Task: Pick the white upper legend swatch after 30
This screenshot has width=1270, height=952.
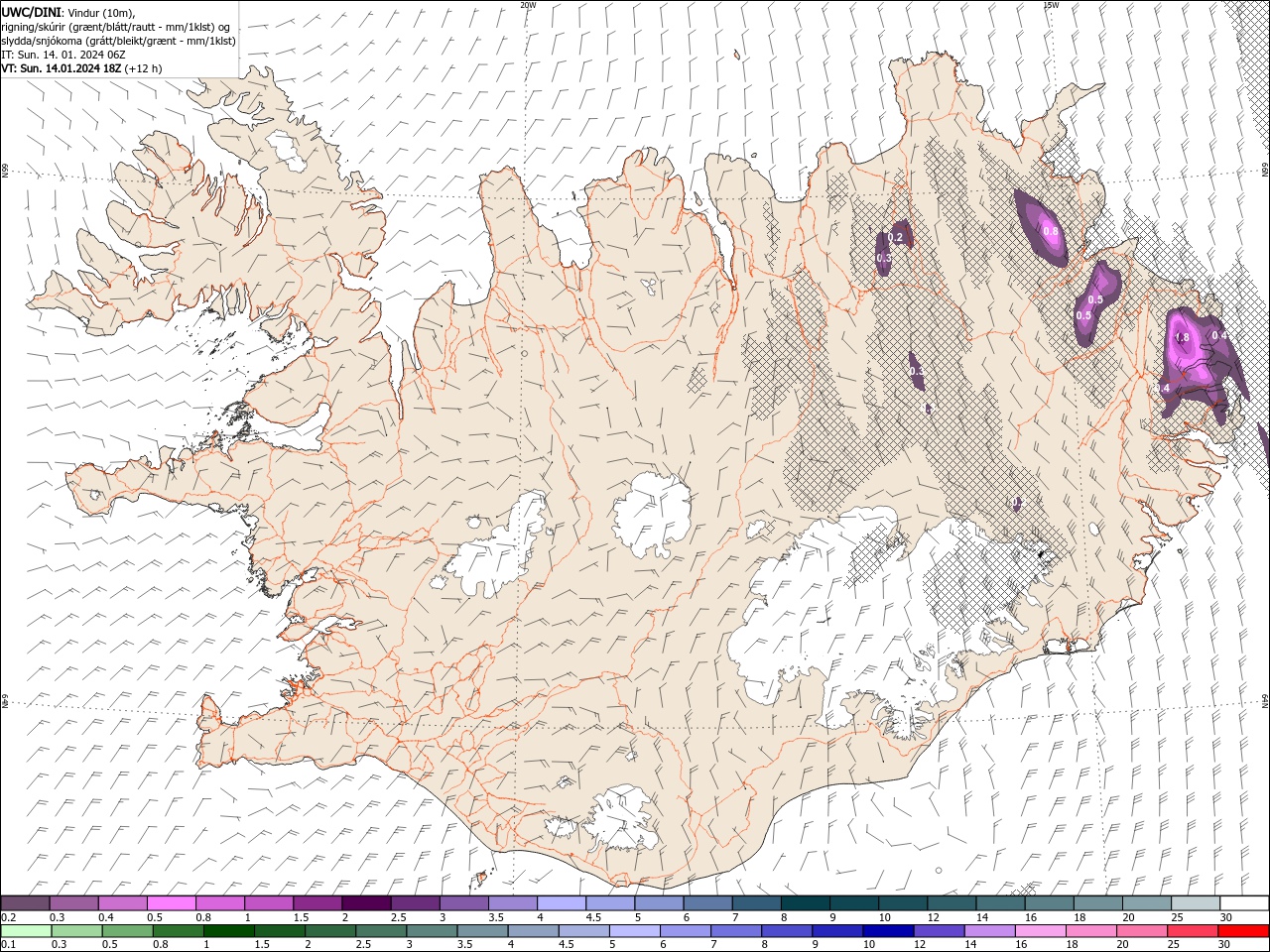Action: (x=1244, y=903)
